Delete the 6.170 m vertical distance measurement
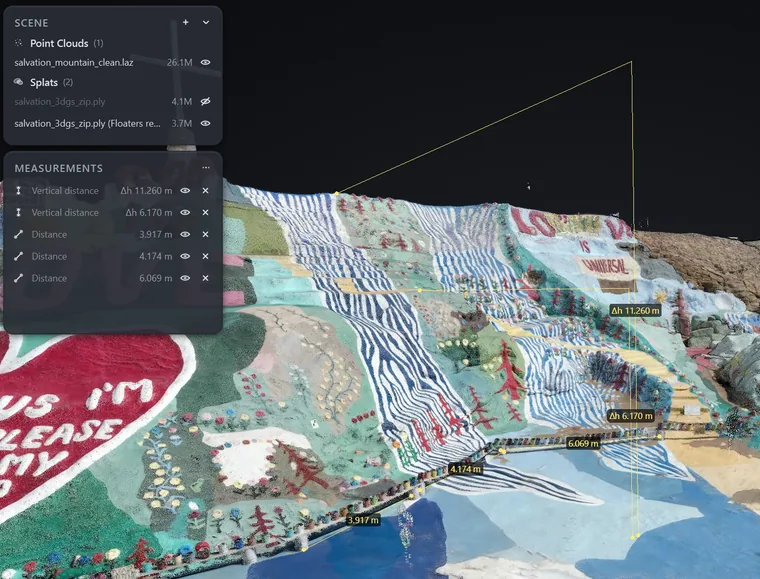 pos(206,212)
